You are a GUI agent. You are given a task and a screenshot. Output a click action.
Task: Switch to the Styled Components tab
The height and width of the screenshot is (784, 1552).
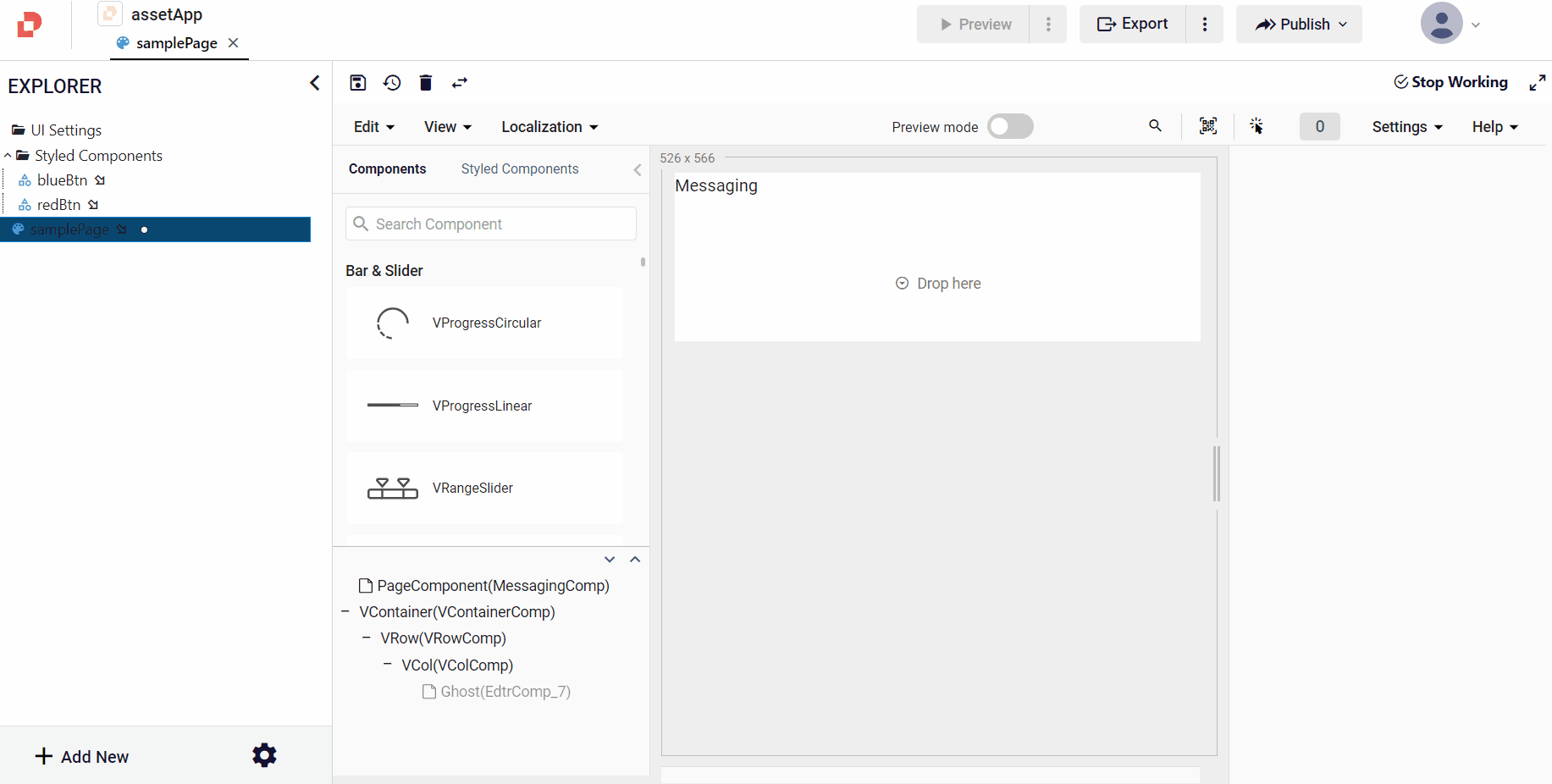[520, 168]
